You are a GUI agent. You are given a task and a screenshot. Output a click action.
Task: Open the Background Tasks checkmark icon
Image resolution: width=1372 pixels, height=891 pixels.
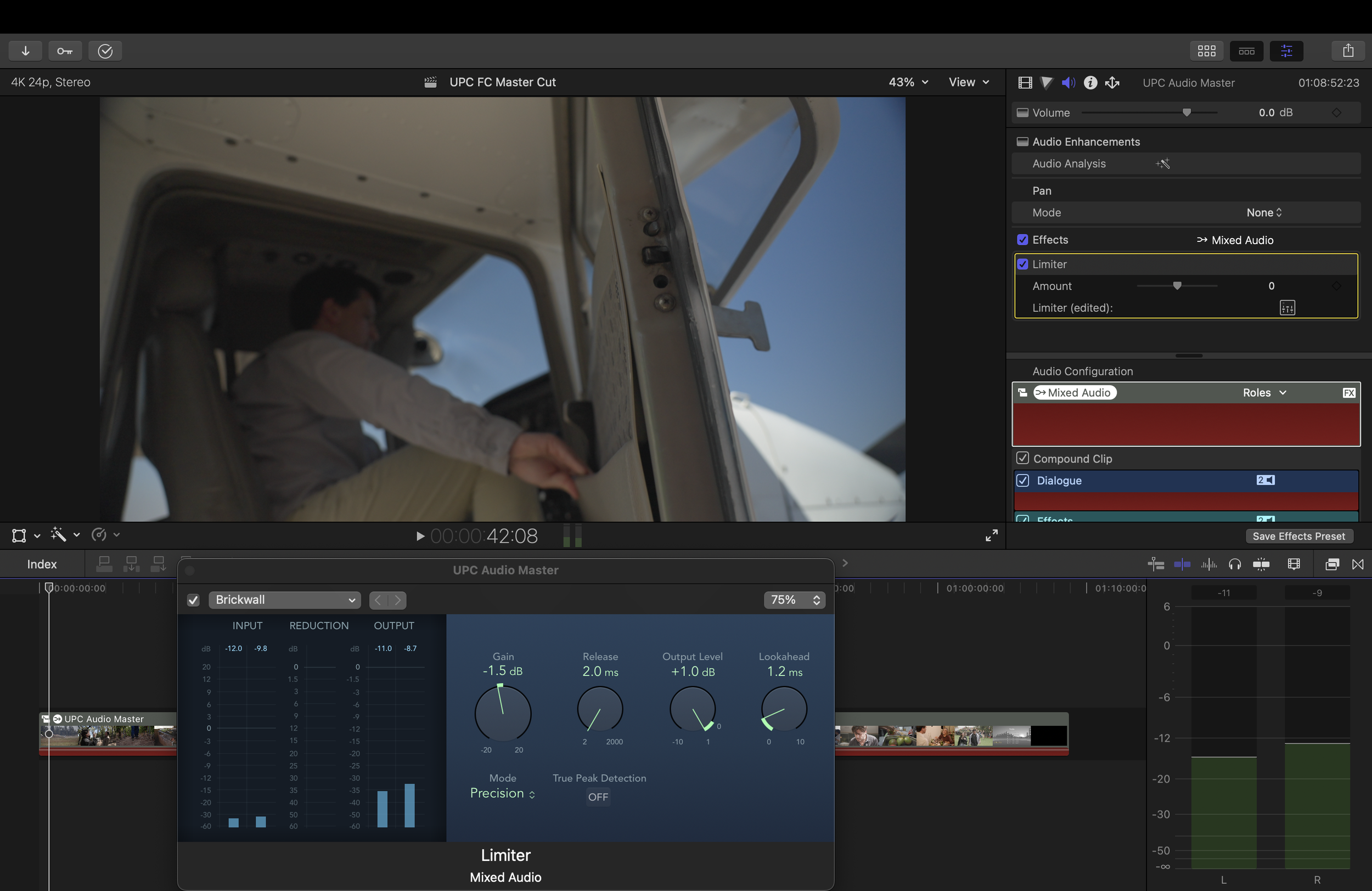coord(105,50)
